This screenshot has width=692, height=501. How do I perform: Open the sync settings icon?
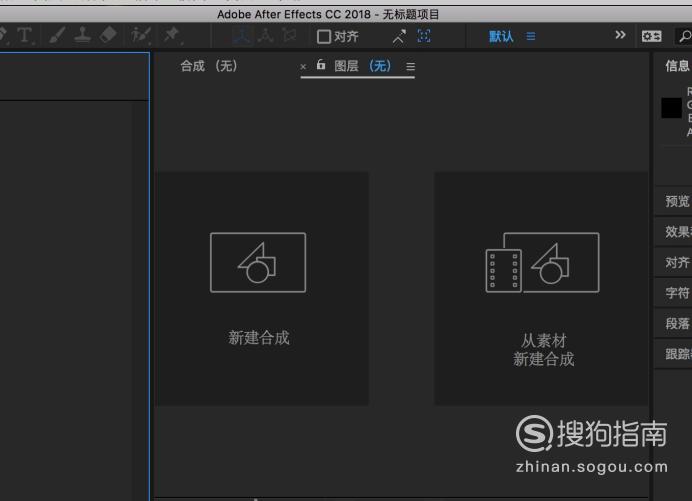click(651, 36)
